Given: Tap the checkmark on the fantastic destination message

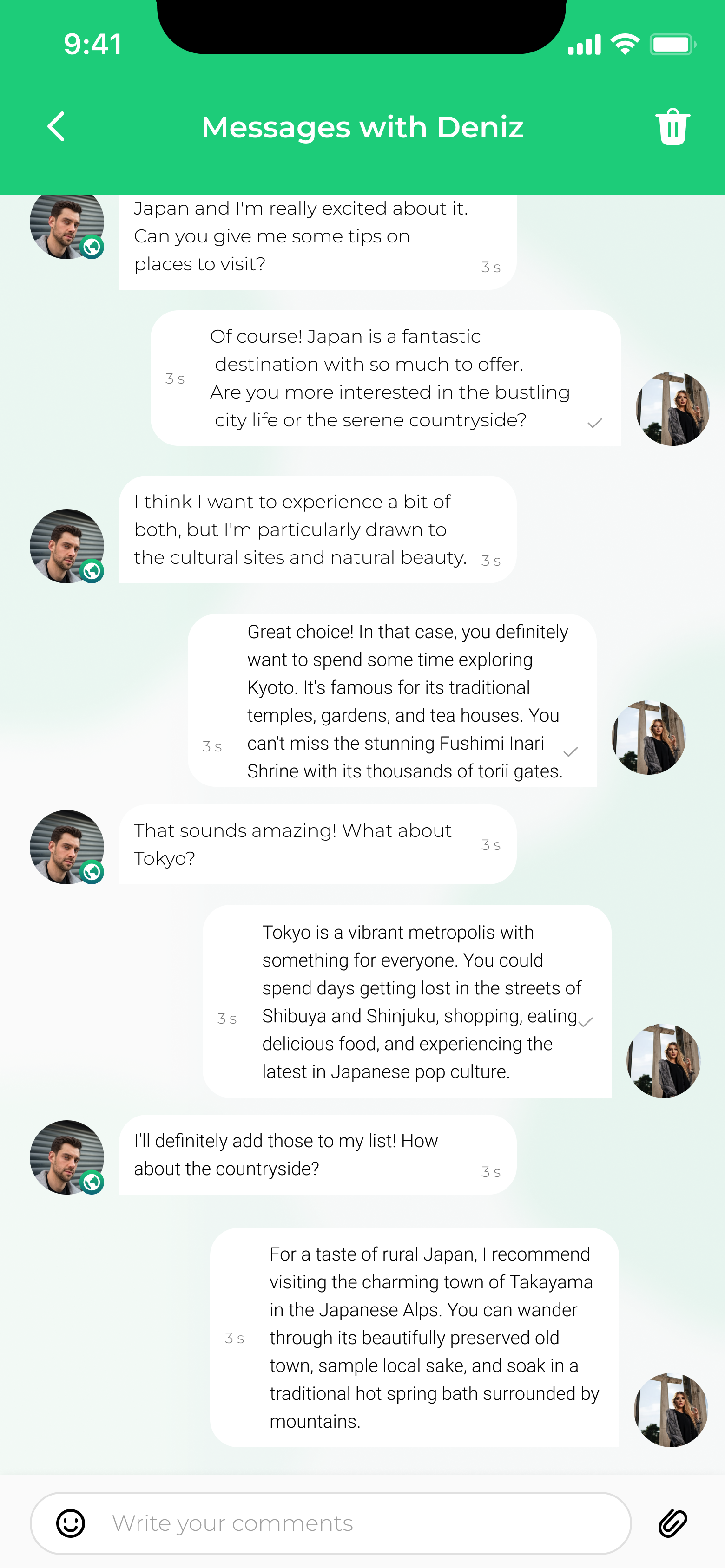Looking at the screenshot, I should coord(594,423).
